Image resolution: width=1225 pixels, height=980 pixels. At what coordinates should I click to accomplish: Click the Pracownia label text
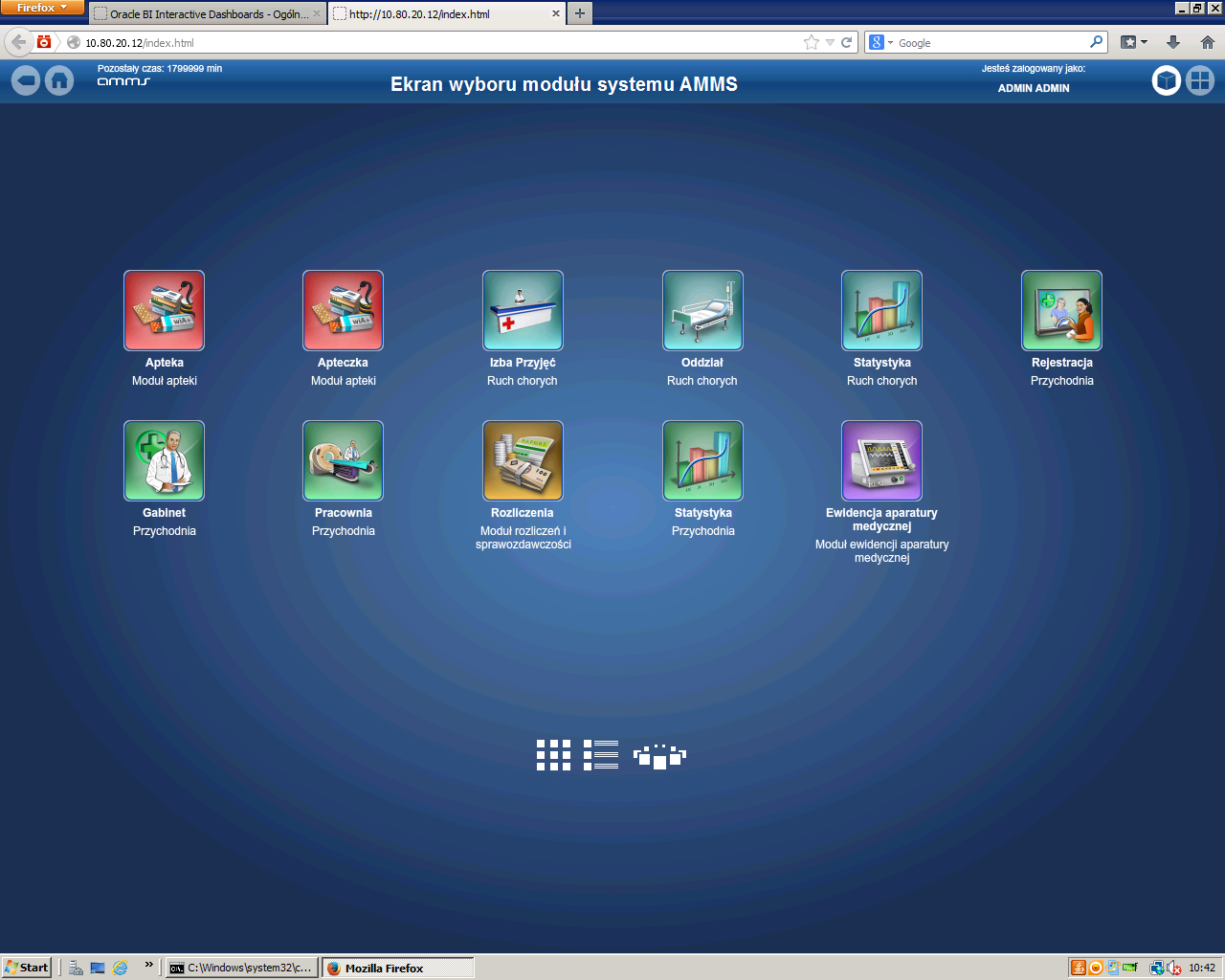[344, 513]
